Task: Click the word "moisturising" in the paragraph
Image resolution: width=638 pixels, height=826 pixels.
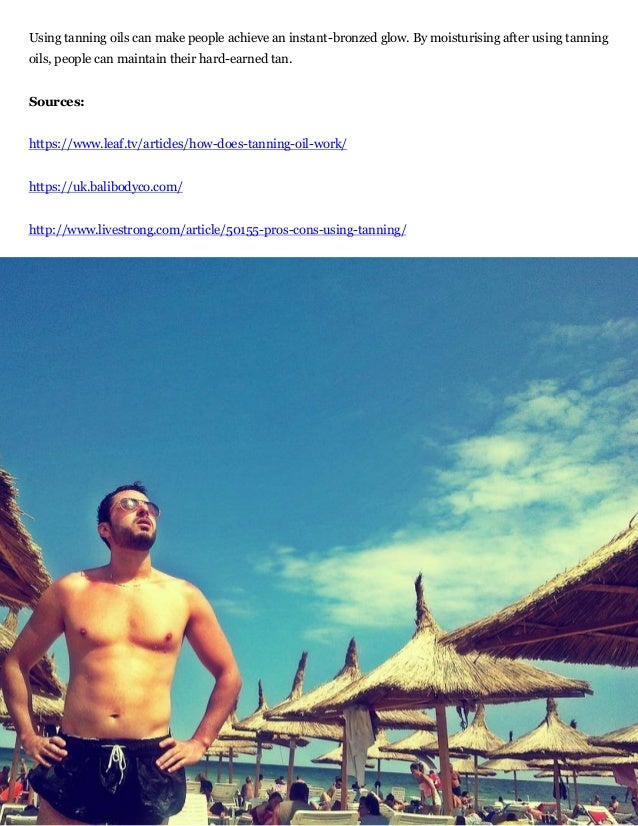Action: (465, 38)
